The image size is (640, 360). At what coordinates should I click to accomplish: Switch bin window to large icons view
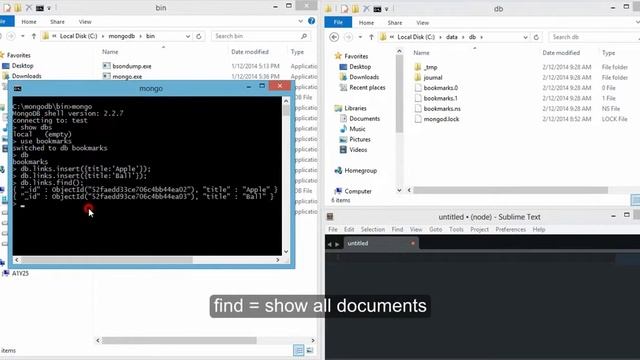tap(310, 350)
